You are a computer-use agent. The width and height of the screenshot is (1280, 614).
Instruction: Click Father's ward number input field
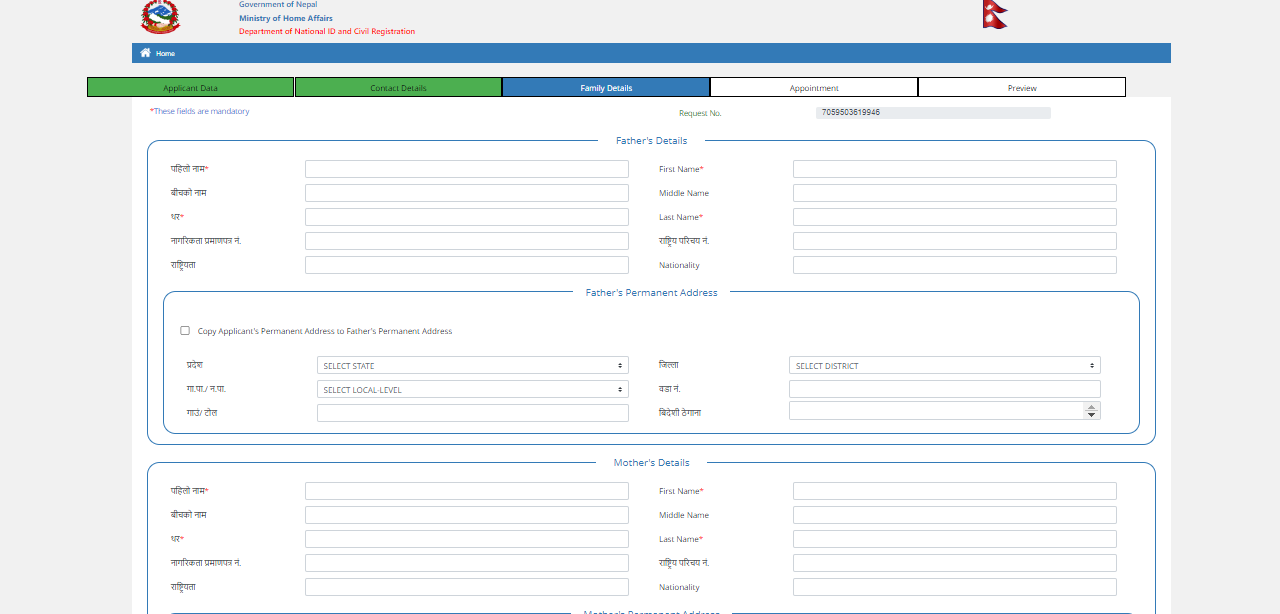(x=944, y=389)
